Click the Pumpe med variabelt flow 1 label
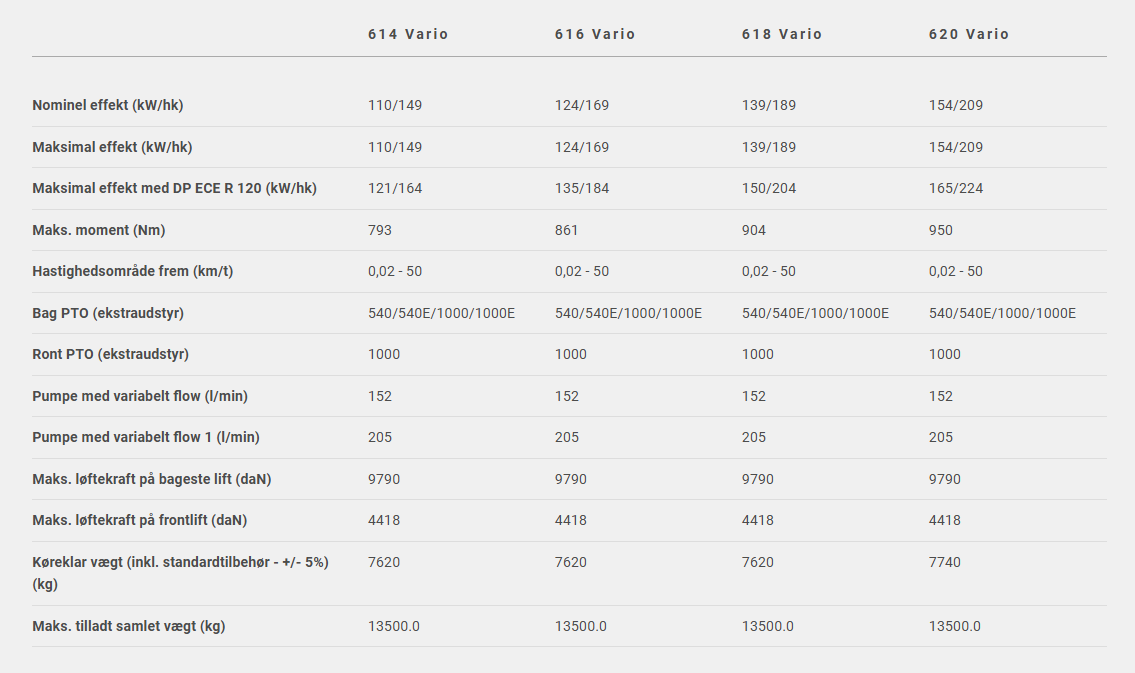Image resolution: width=1135 pixels, height=673 pixels. [x=145, y=437]
